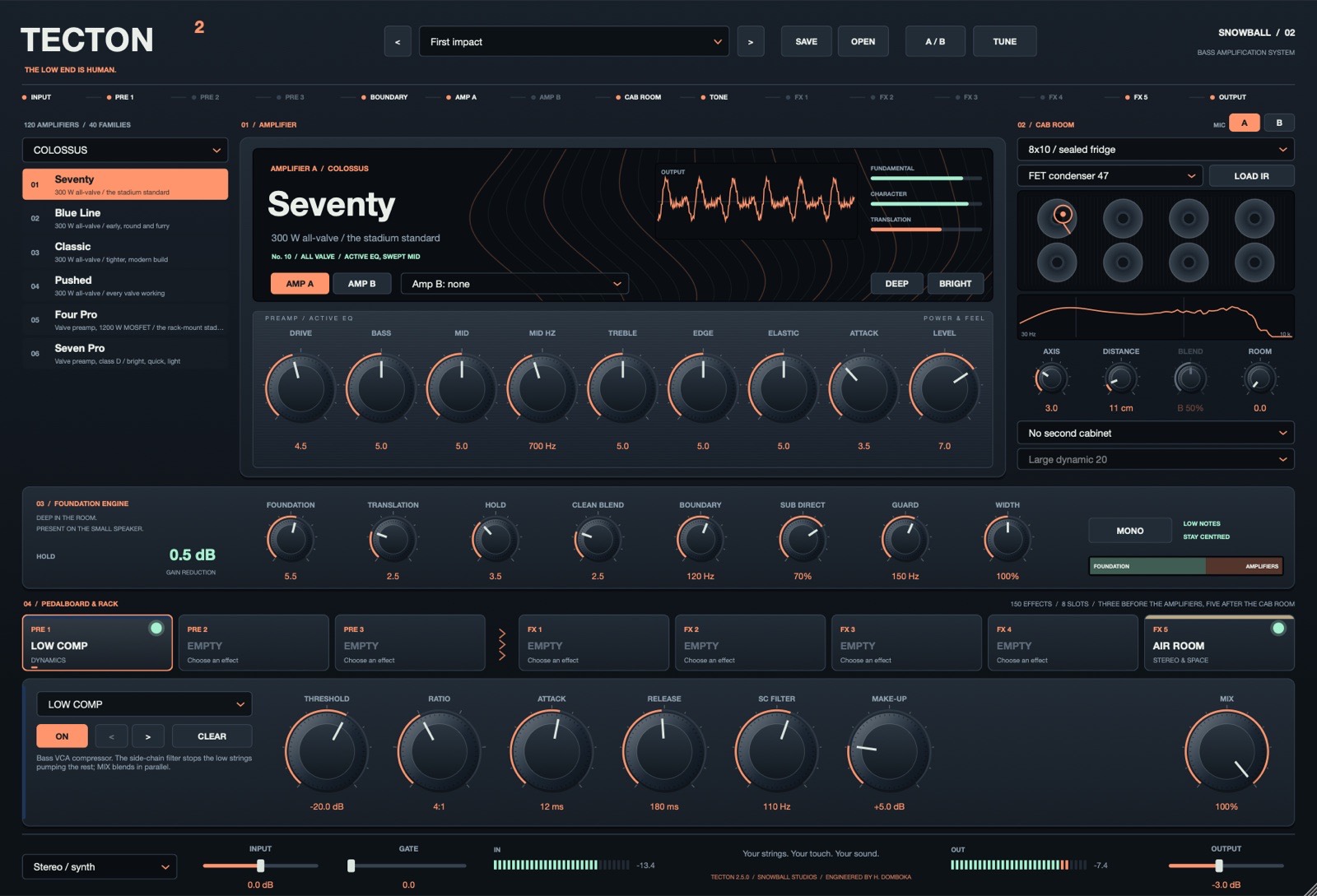Open the First impact preset dropdown

click(574, 42)
